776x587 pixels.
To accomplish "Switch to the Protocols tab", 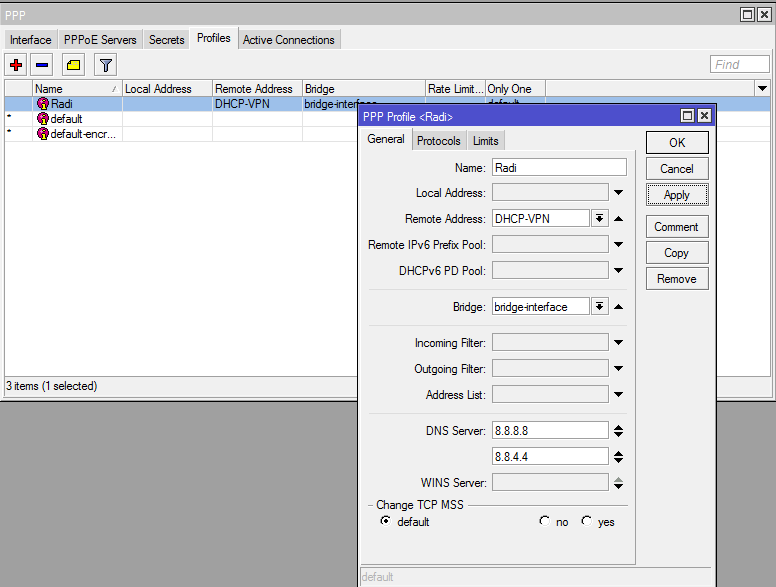I will [x=438, y=140].
